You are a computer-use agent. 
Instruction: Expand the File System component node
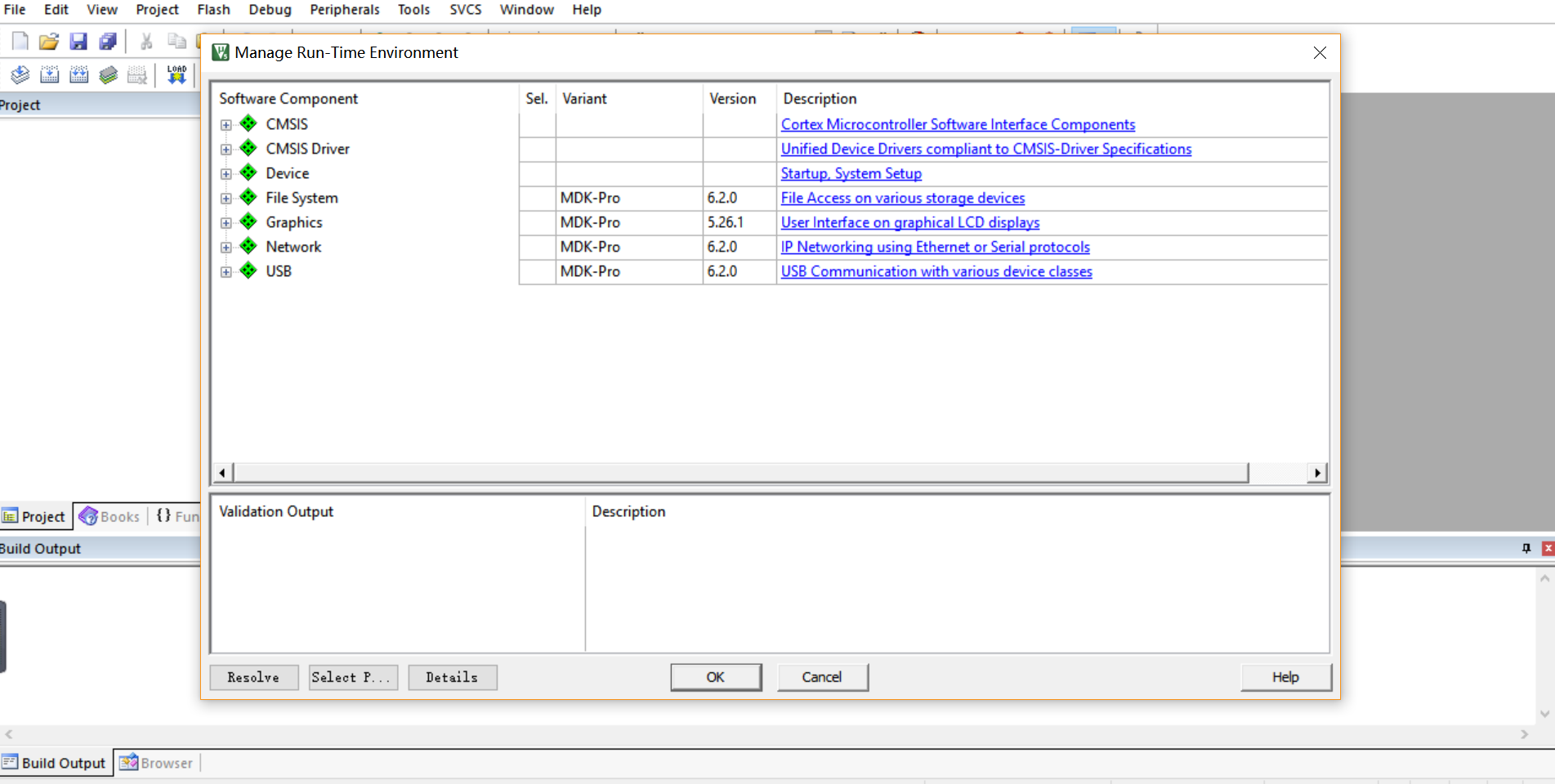tap(226, 198)
